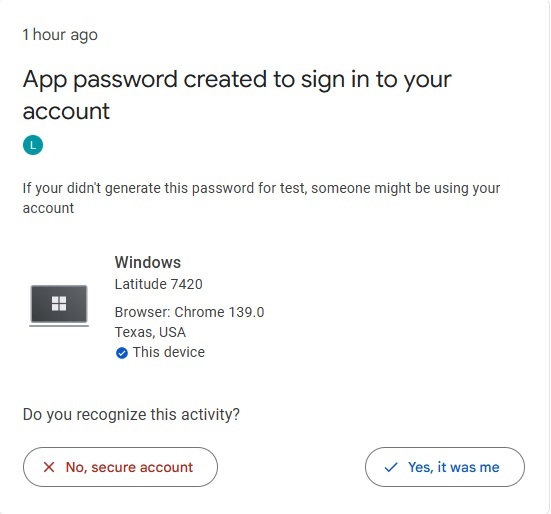Screen dimensions: 551x514
Task: Click the teal L account avatar
Action: 33,145
